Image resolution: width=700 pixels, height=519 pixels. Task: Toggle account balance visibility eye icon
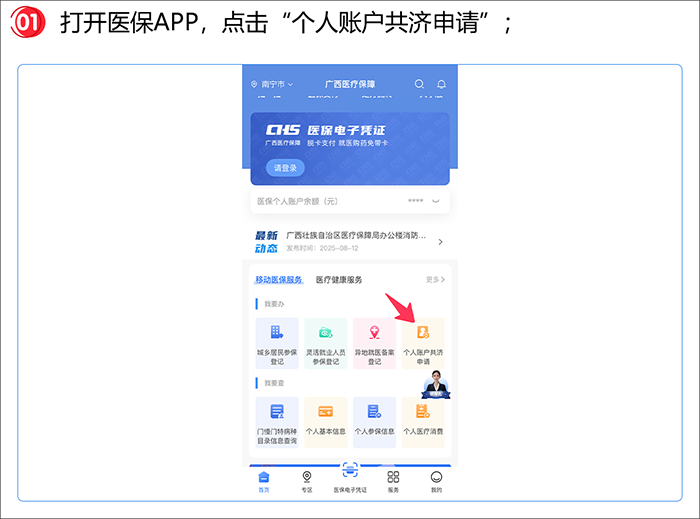coord(436,201)
